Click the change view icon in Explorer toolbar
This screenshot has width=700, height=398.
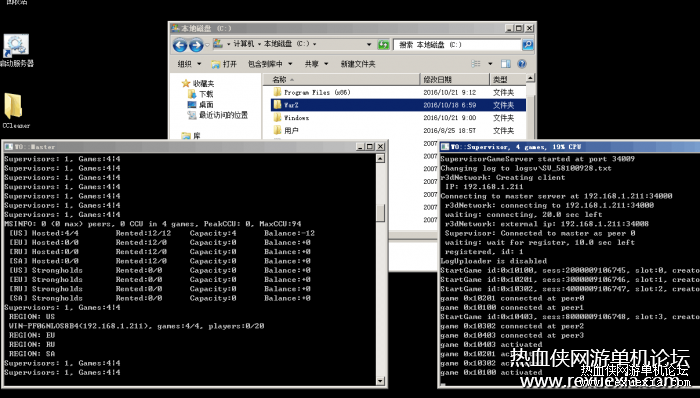[476, 64]
